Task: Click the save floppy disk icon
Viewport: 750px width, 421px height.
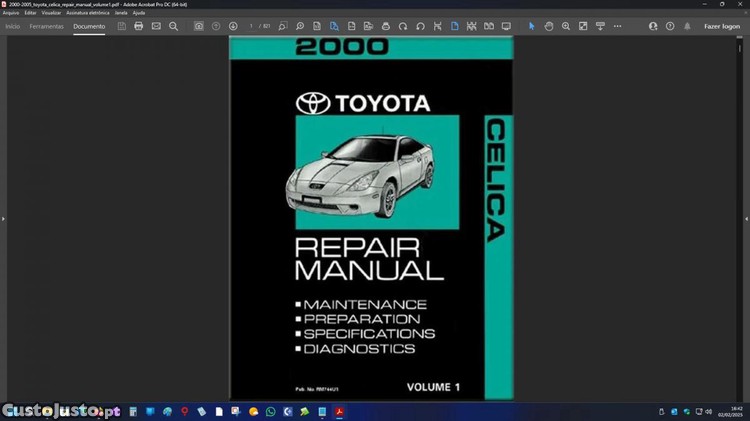Action: (122, 26)
